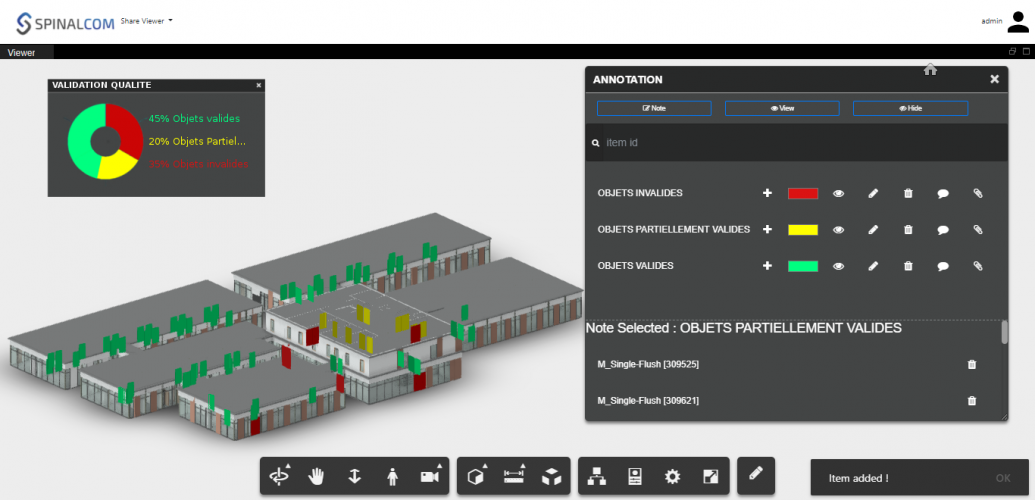Delete the OBJETS INVALIDES note

tap(908, 194)
